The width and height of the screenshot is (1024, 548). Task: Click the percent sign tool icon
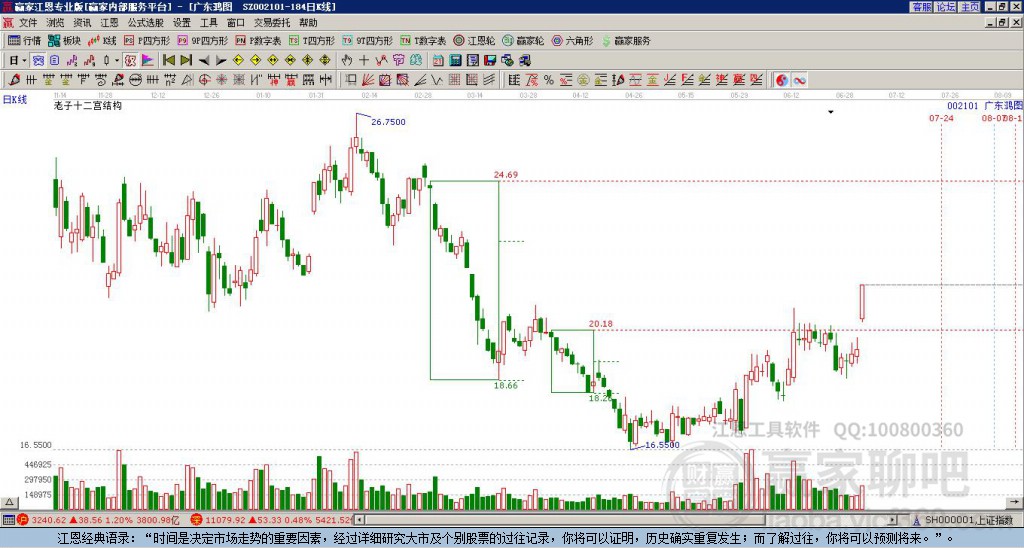(549, 80)
